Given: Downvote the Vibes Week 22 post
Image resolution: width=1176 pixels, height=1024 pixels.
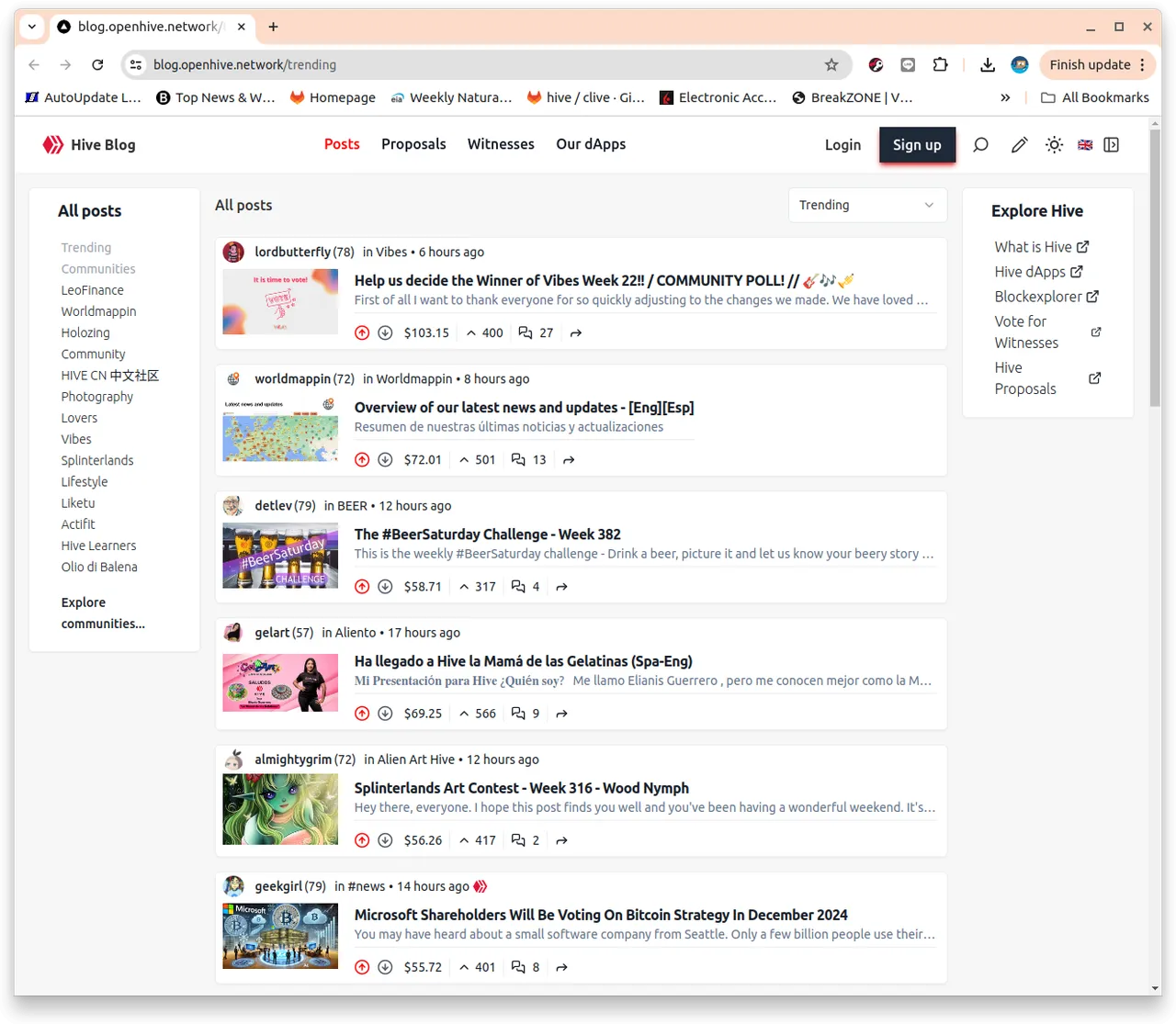Looking at the screenshot, I should coord(385,333).
